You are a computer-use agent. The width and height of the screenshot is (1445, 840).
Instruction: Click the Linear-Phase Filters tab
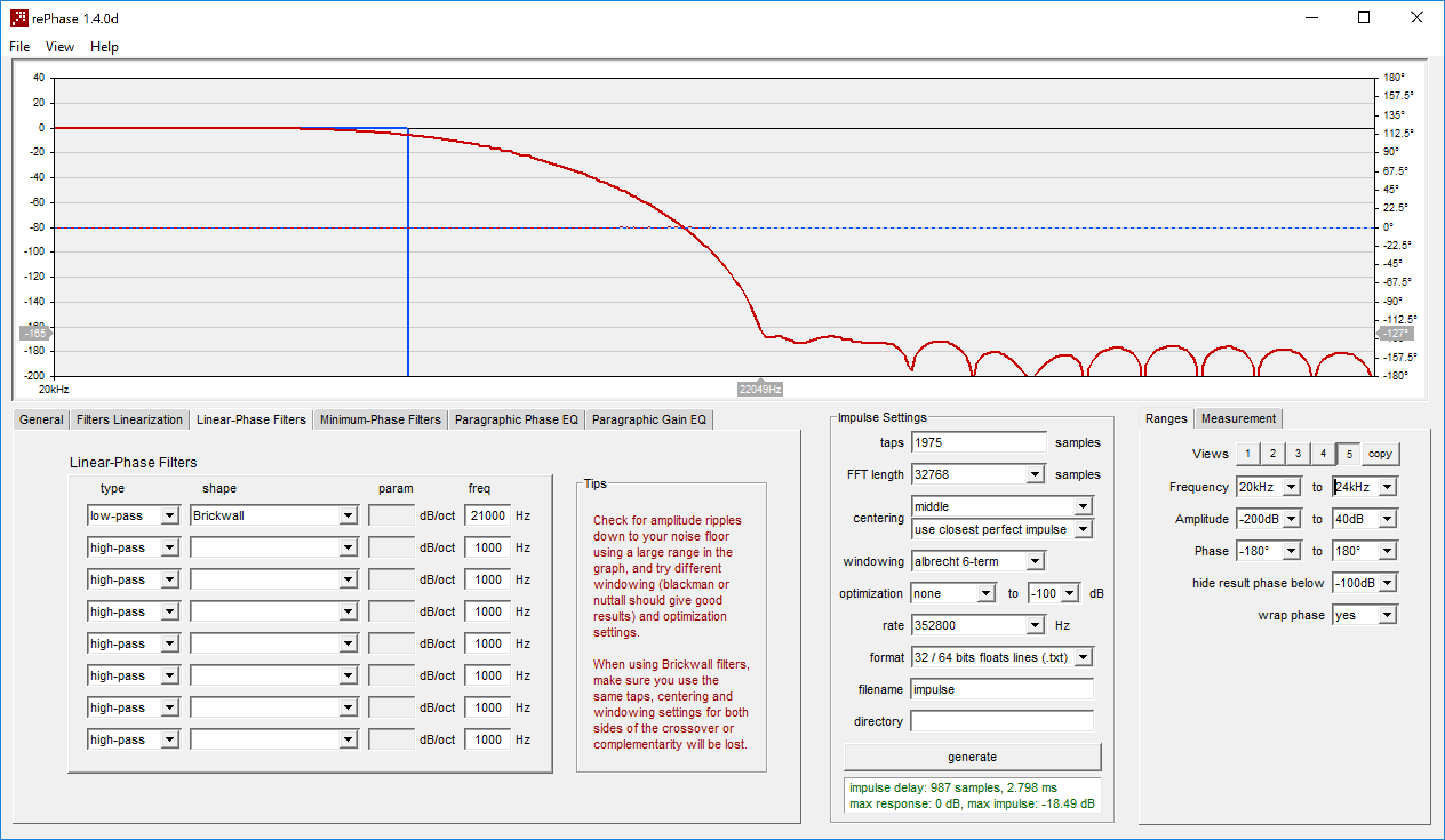[264, 419]
